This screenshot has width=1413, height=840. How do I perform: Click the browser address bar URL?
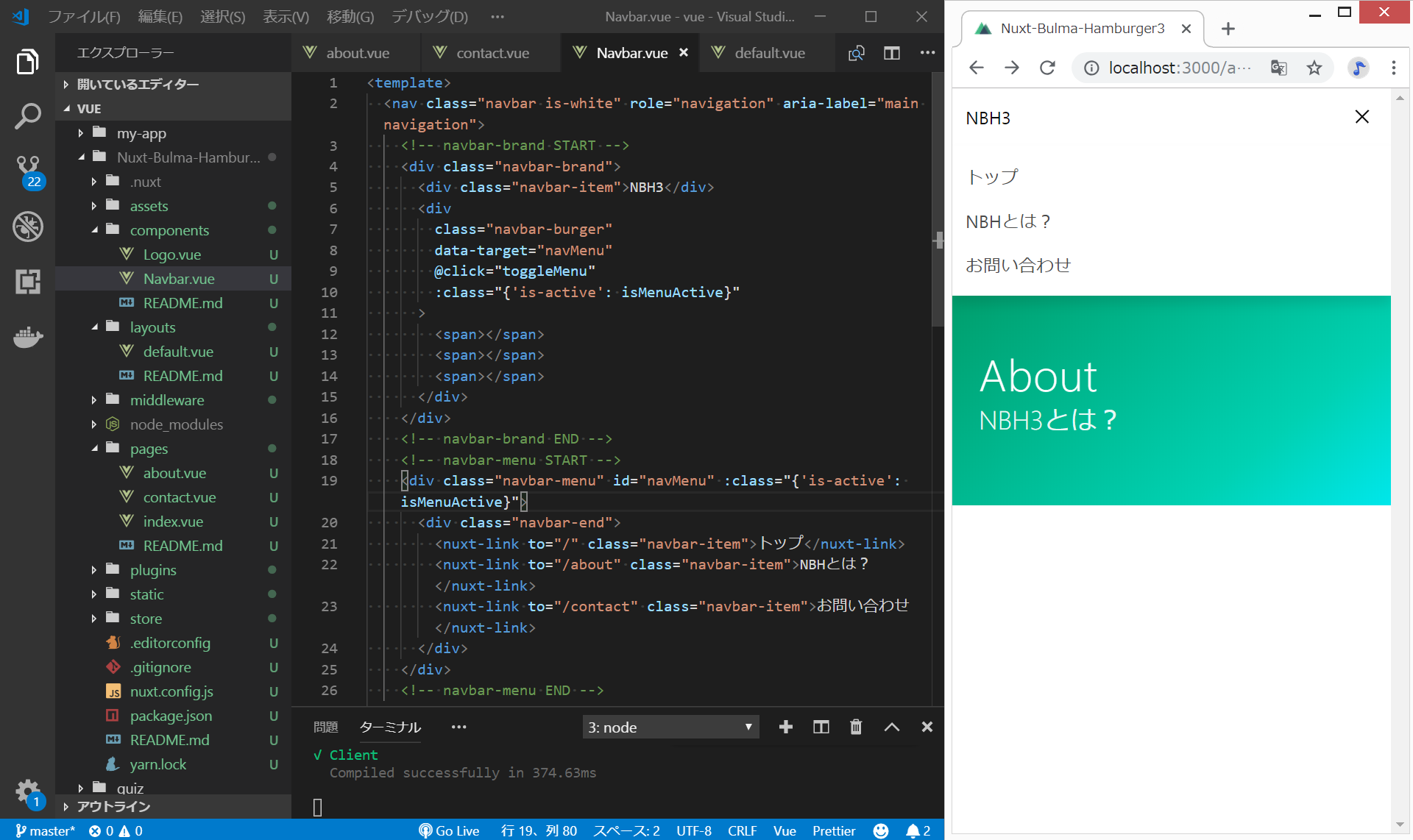[1179, 68]
